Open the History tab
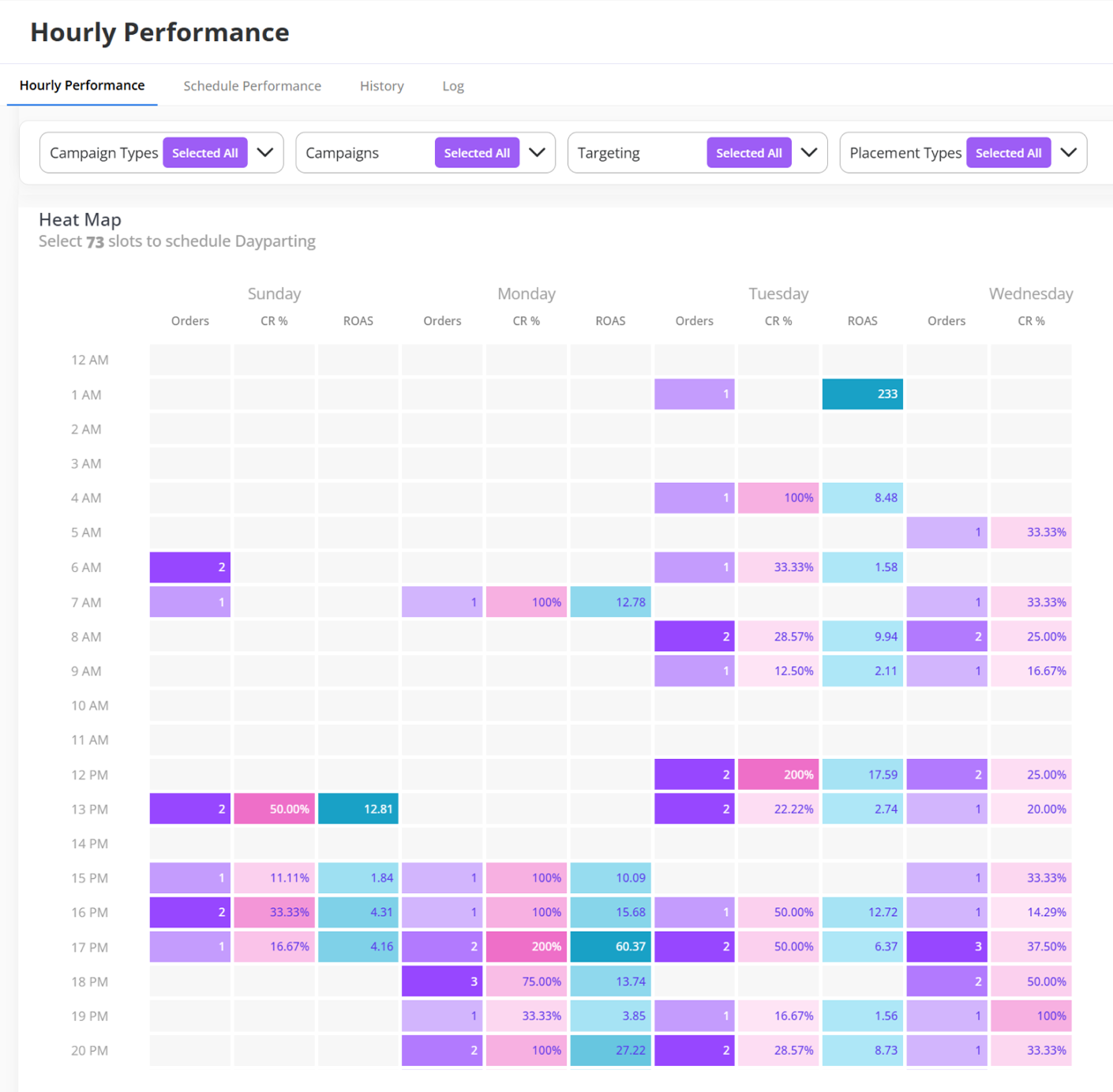 tap(381, 86)
